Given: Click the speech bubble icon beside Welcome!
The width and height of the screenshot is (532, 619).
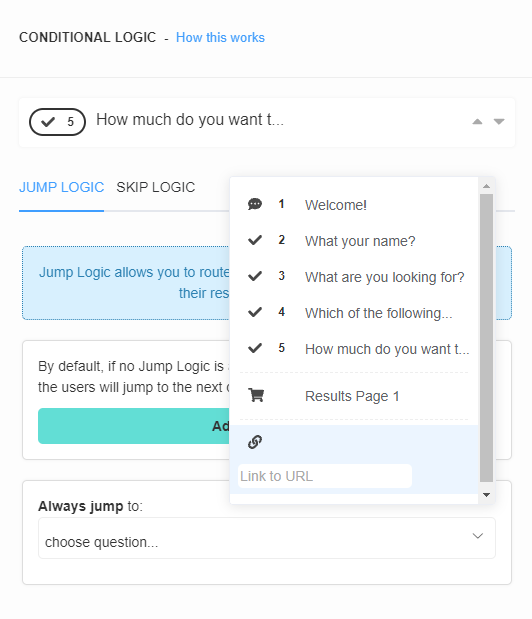Looking at the screenshot, I should point(255,204).
